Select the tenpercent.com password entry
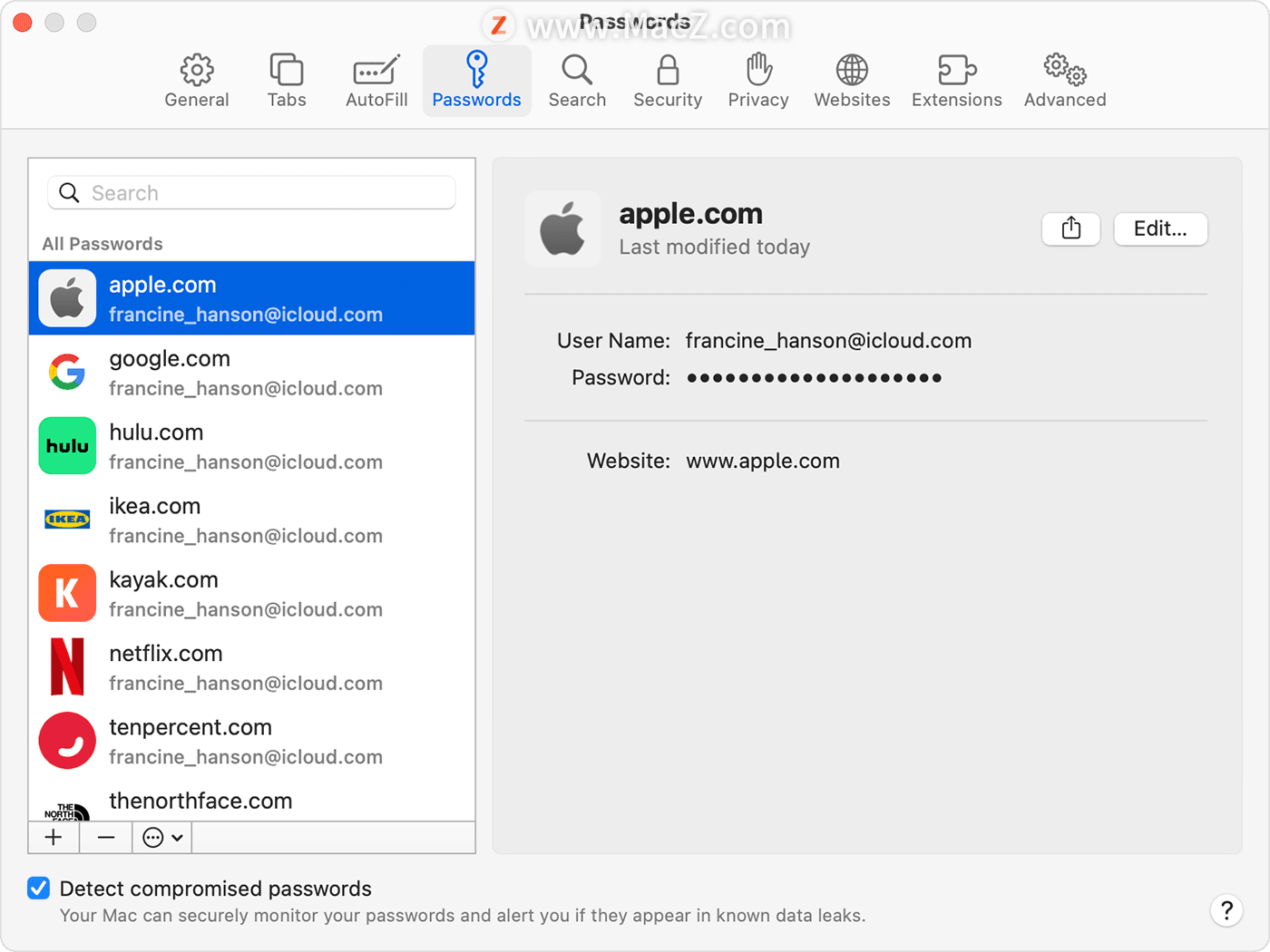Viewport: 1270px width, 952px height. (252, 741)
